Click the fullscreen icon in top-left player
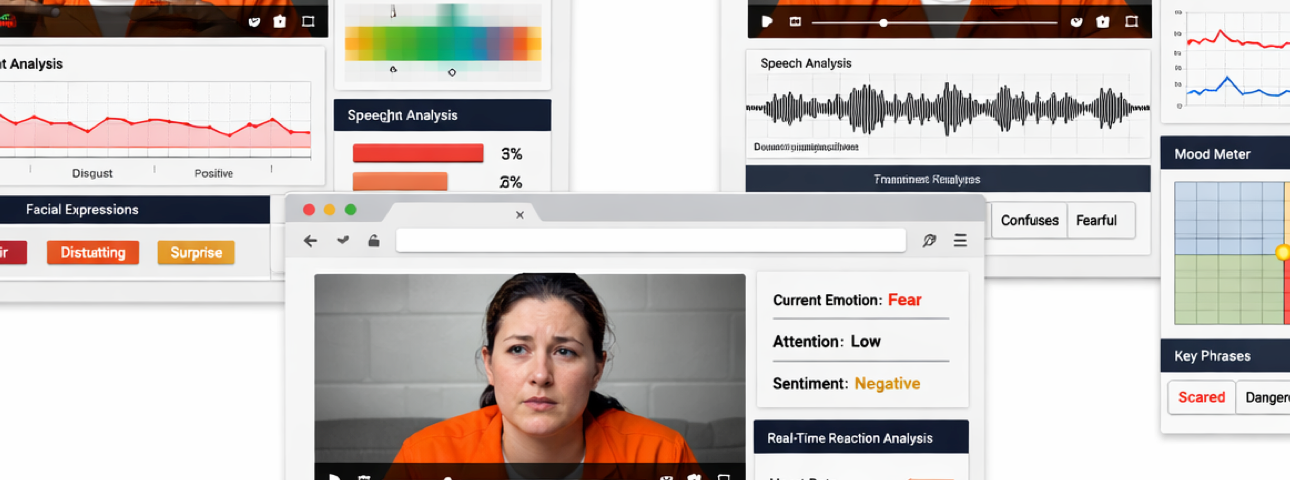This screenshot has width=1290, height=480. tap(308, 21)
